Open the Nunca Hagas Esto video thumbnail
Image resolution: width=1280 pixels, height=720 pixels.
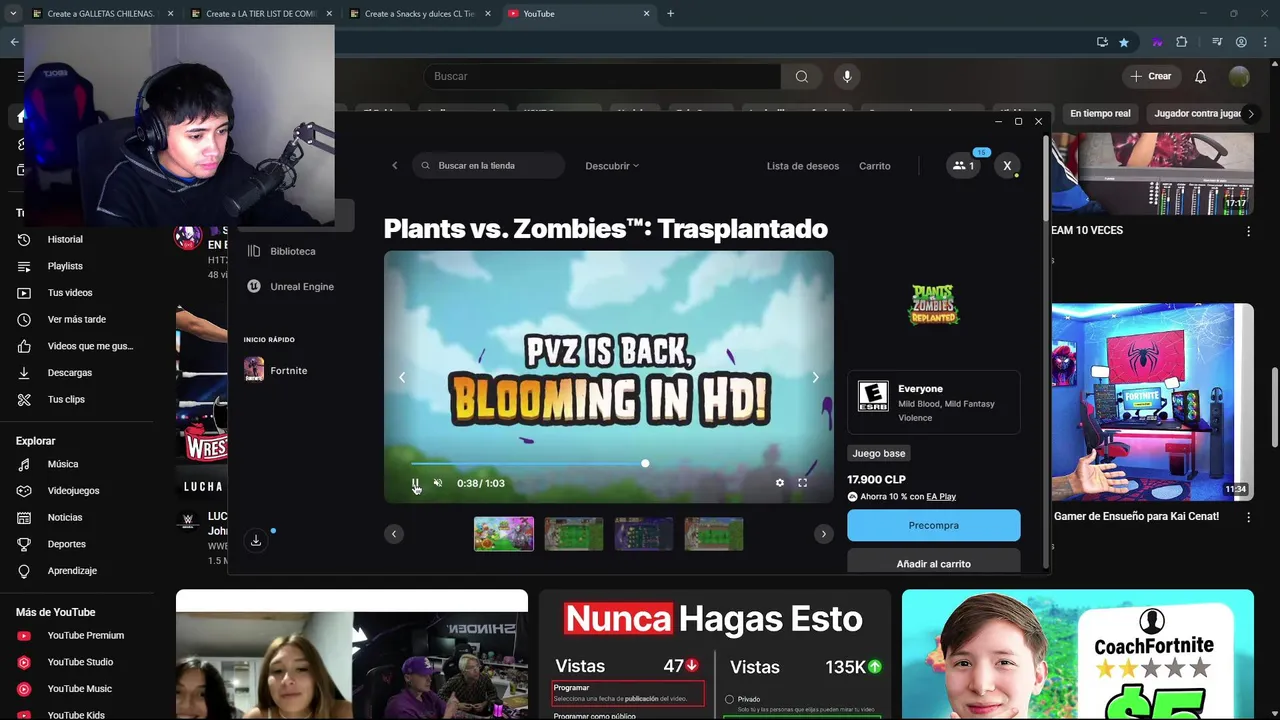(714, 654)
